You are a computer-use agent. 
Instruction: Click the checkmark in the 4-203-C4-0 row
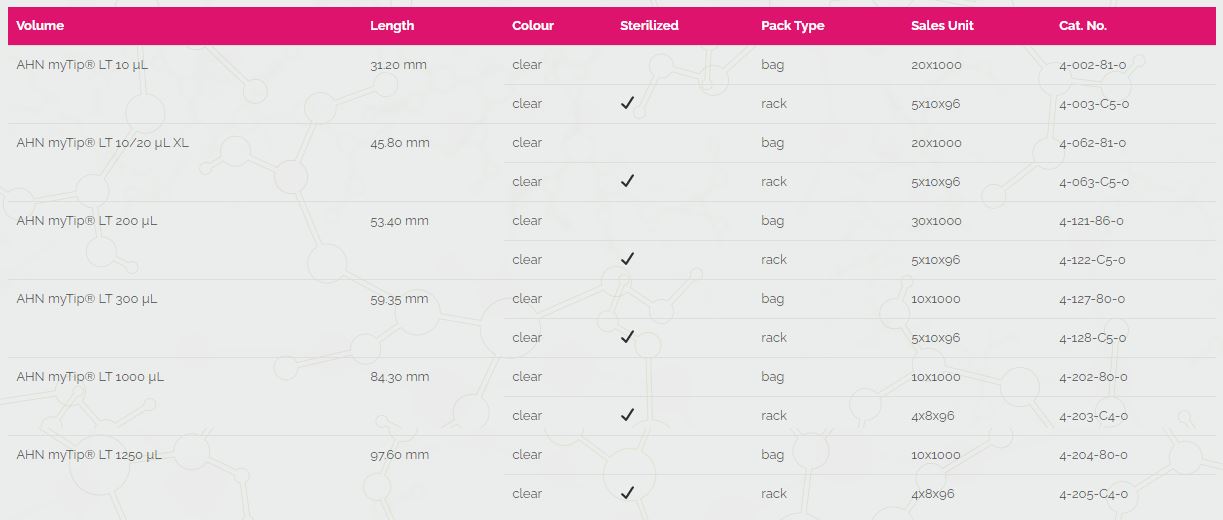tap(627, 415)
